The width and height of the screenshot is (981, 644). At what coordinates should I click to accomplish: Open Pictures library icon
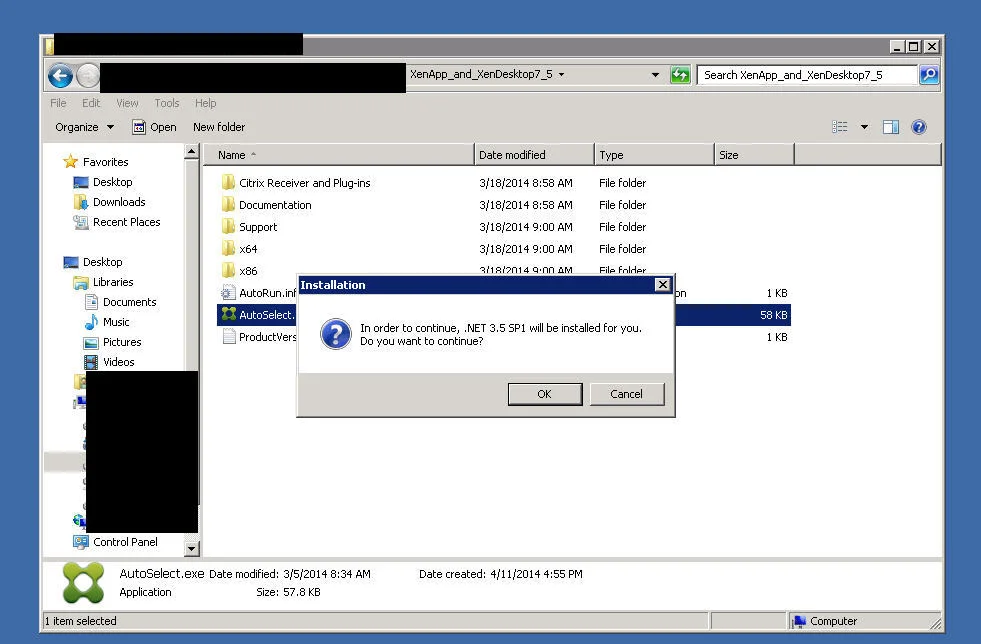(91, 342)
